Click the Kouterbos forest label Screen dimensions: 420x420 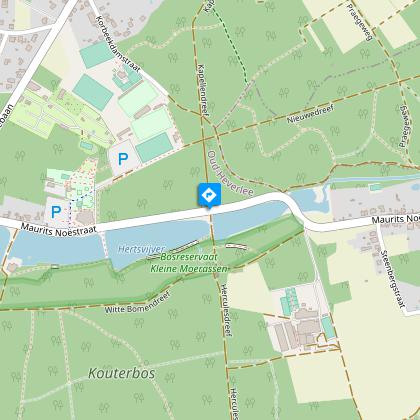[122, 373]
